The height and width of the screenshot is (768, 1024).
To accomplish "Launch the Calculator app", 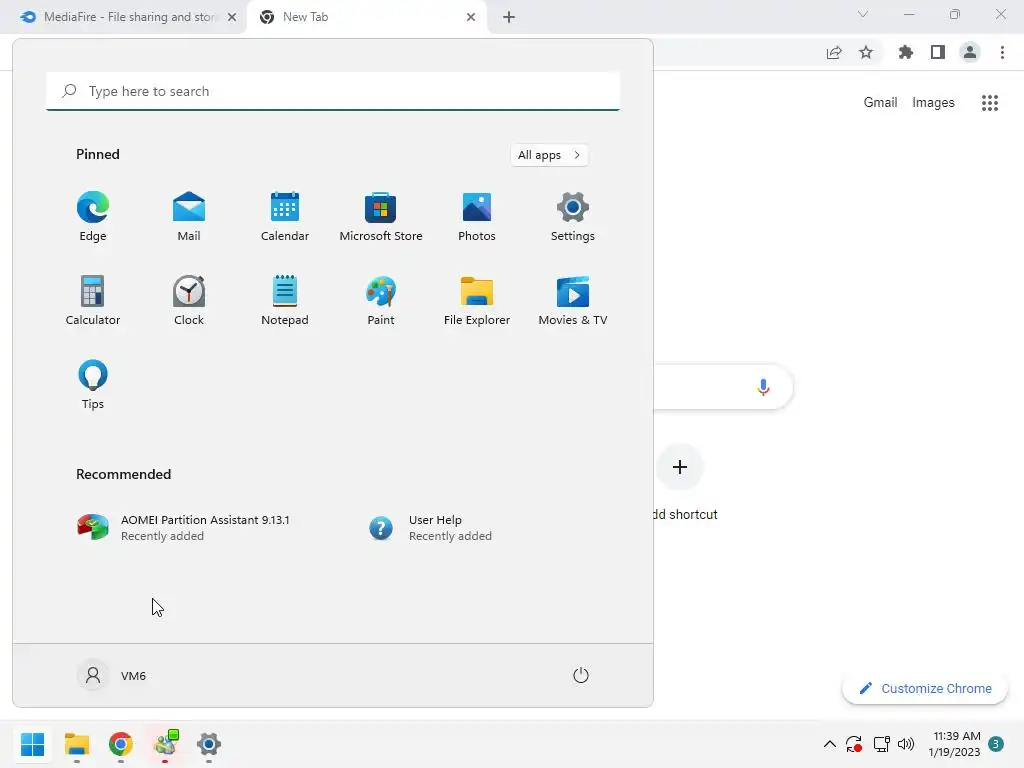I will pyautogui.click(x=93, y=300).
